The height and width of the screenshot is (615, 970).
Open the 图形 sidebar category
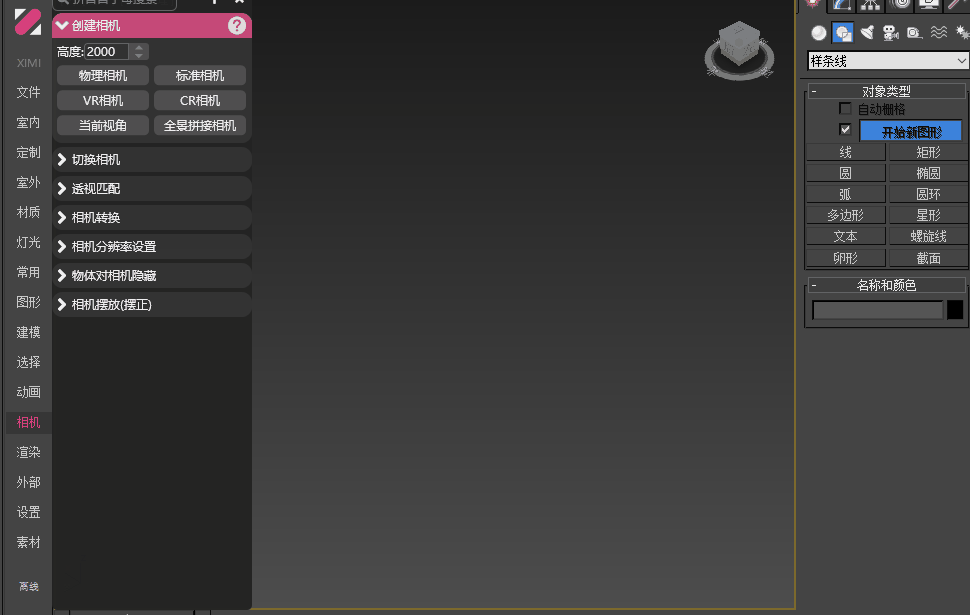[x=28, y=302]
